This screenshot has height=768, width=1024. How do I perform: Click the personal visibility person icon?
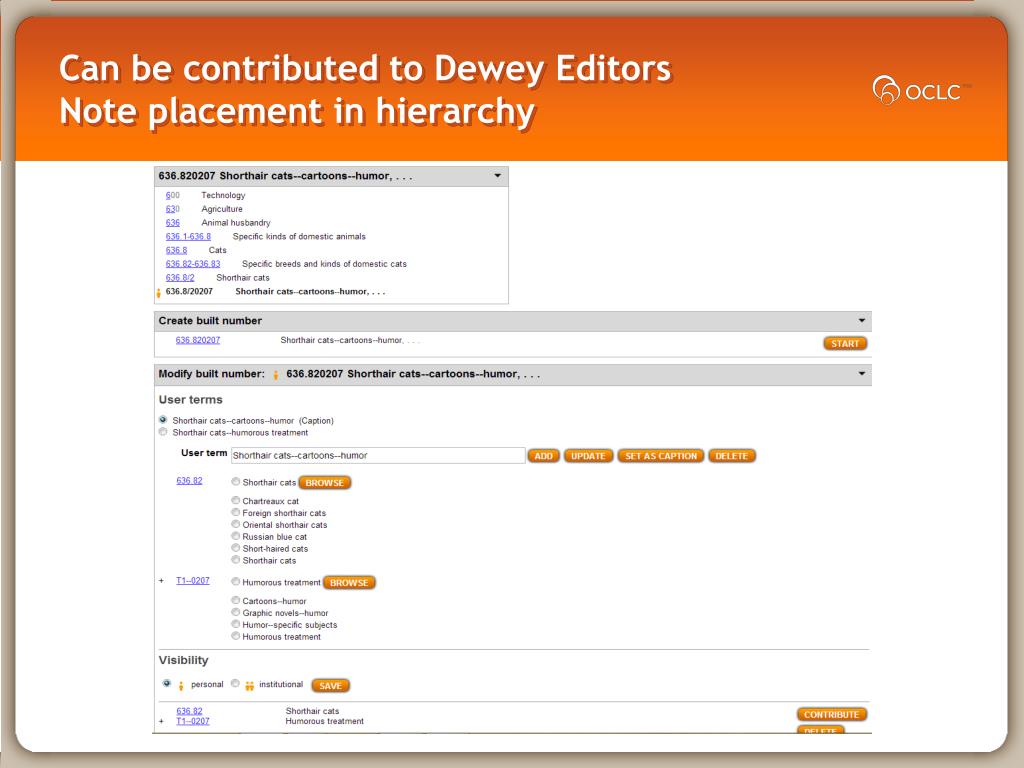pyautogui.click(x=181, y=686)
